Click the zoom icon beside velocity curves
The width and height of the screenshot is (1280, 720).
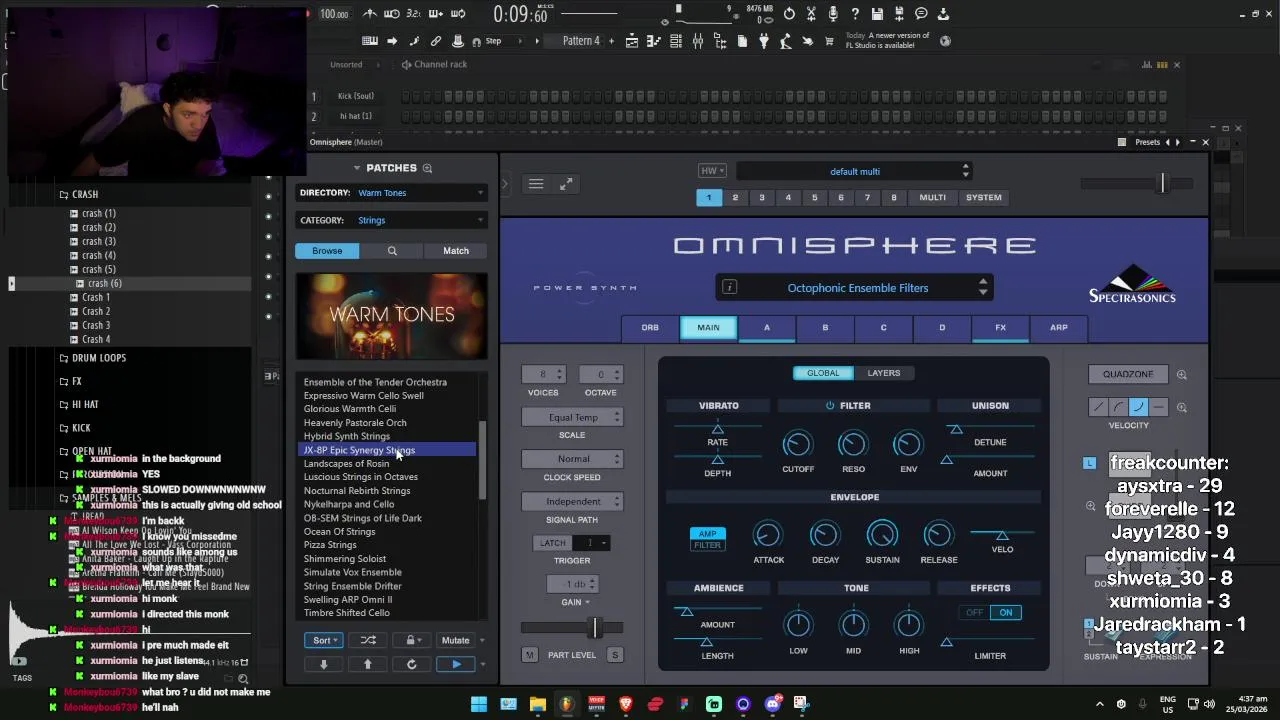(1182, 407)
